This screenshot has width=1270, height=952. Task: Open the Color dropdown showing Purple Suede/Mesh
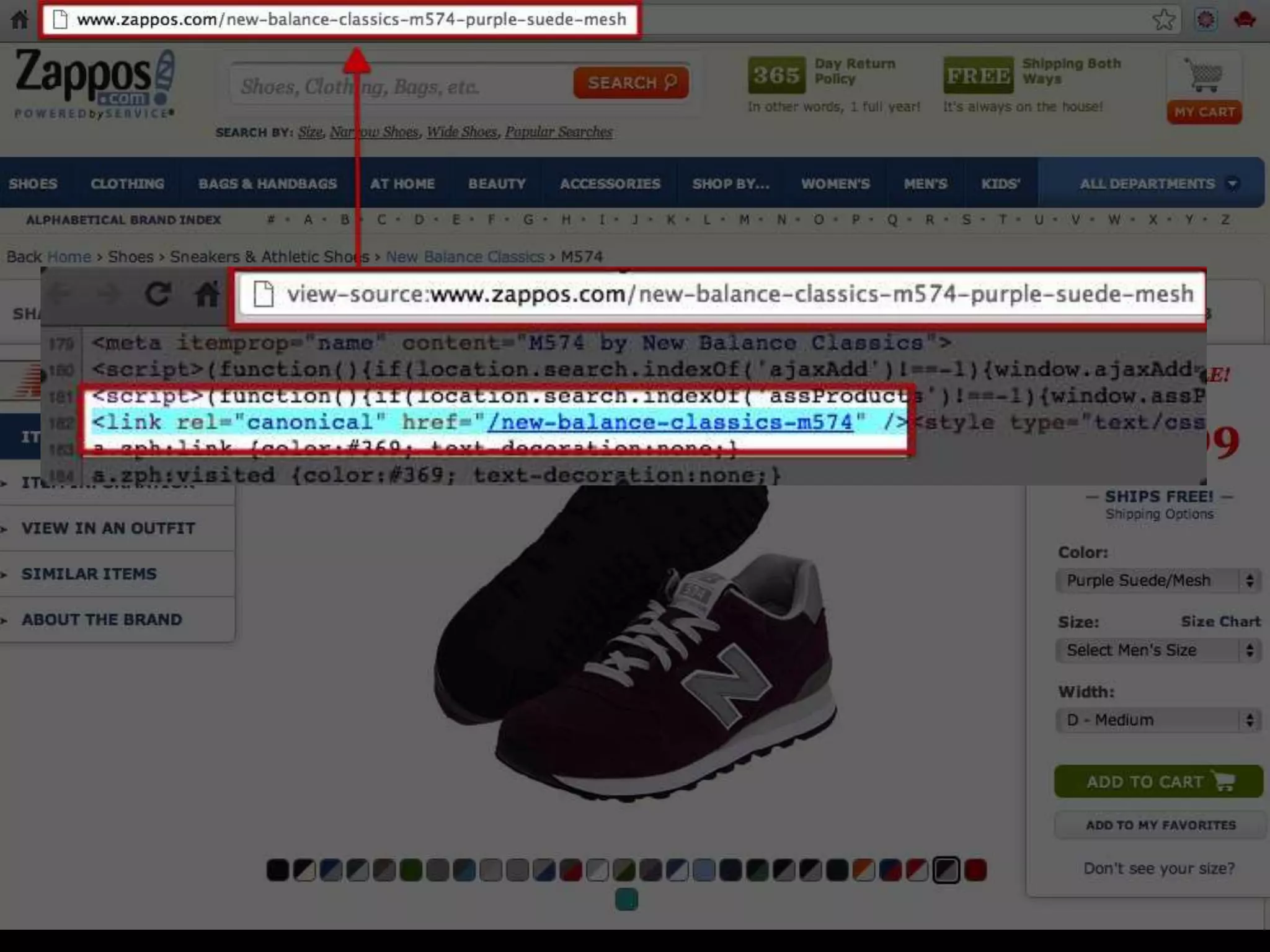(1158, 581)
